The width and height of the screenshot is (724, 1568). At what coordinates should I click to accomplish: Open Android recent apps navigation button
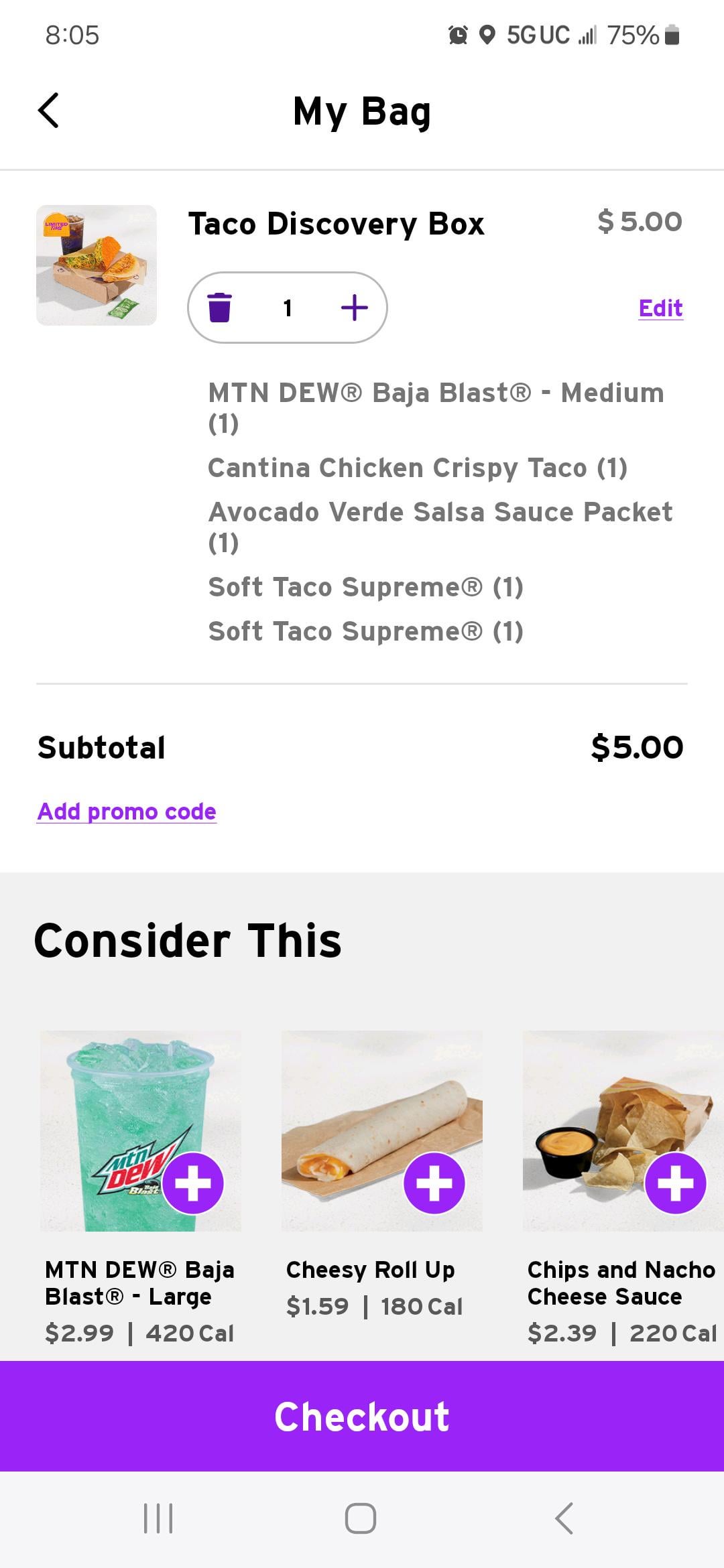[158, 1518]
